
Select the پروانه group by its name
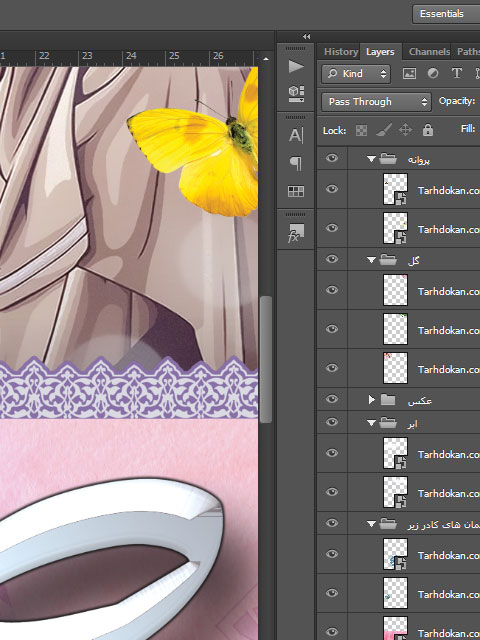419,160
